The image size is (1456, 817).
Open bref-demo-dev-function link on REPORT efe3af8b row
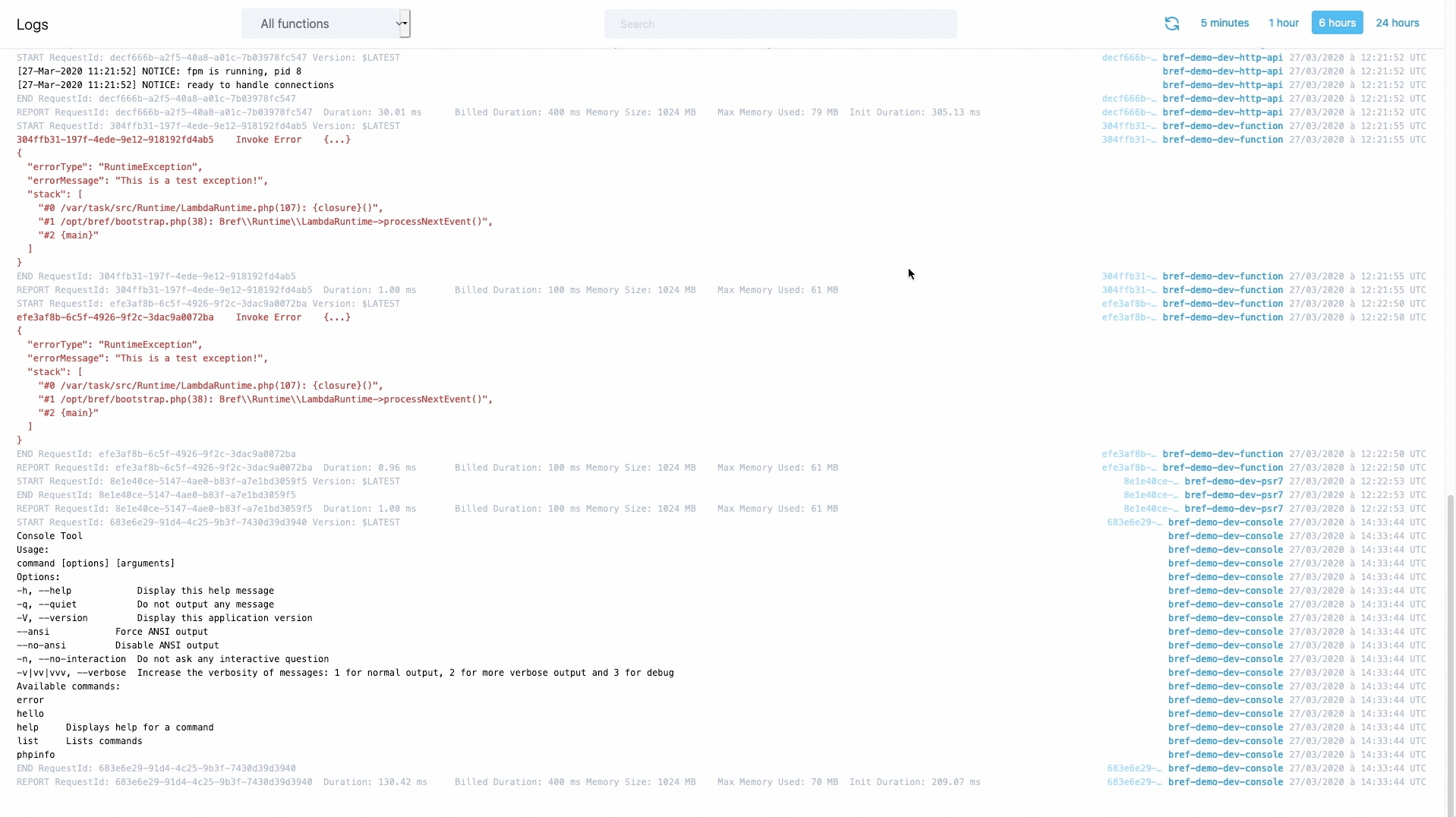pos(1222,468)
